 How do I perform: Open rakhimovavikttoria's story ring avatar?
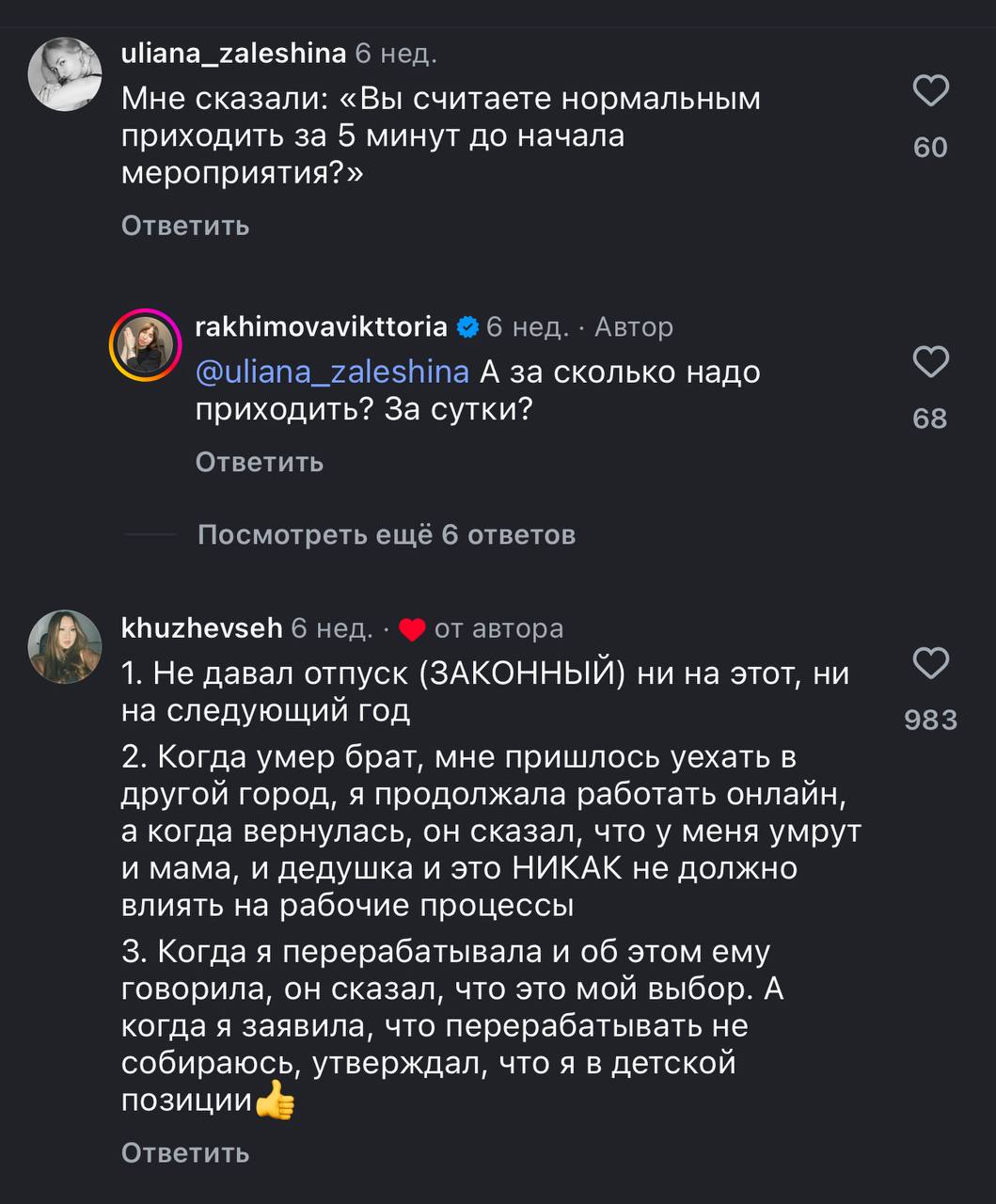coord(146,344)
